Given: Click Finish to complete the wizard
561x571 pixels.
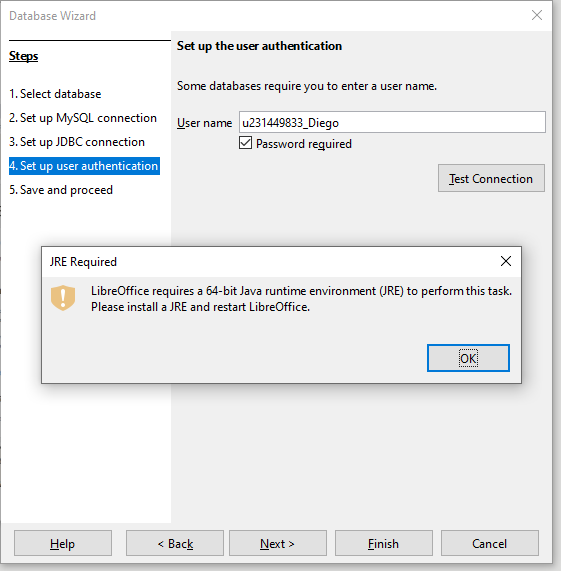Looking at the screenshot, I should (384, 543).
